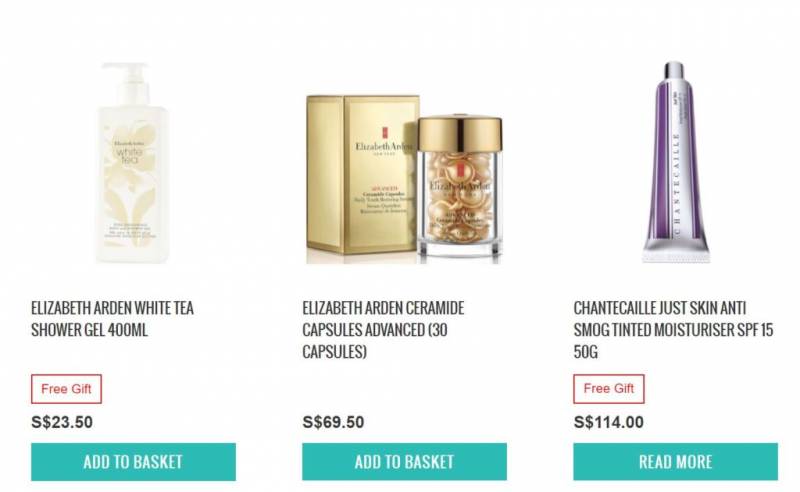Click the silver cap of the Chantecaille tube
800x492 pixels.
[x=673, y=70]
